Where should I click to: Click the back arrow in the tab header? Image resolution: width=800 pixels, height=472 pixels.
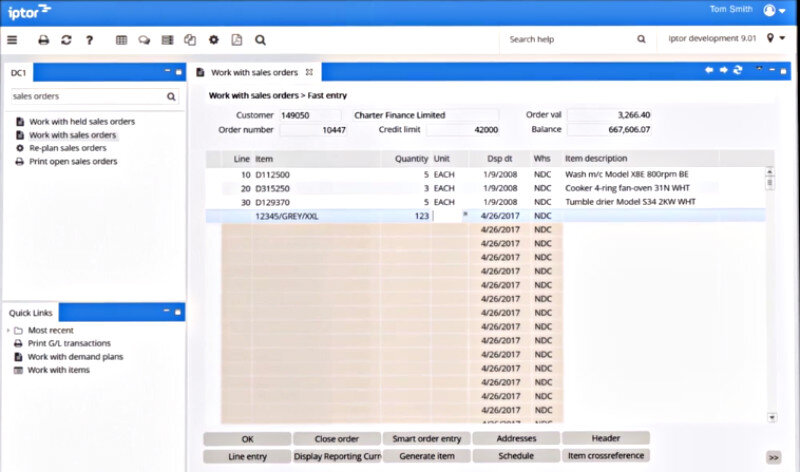pyautogui.click(x=709, y=71)
